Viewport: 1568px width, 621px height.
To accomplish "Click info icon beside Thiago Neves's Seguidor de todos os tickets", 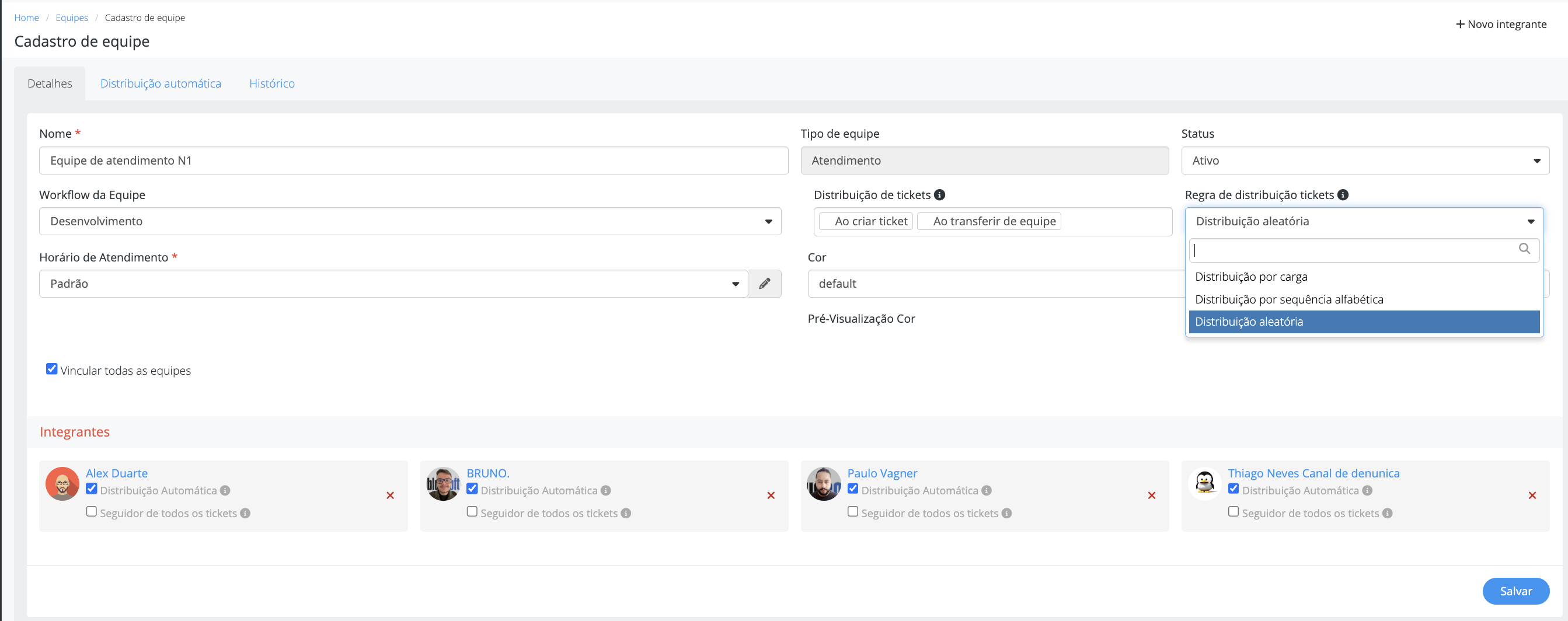I will coord(1387,513).
